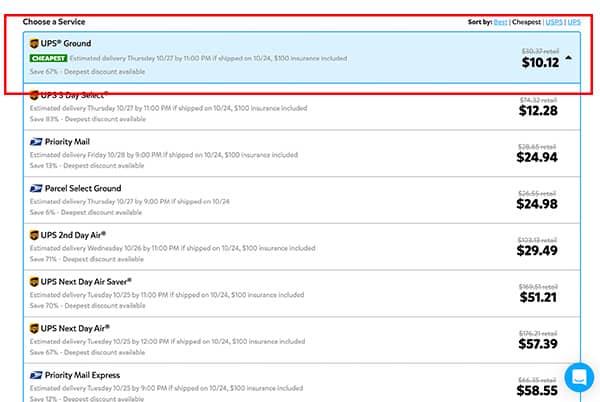Click the $12.28 price
The height and width of the screenshot is (402, 600).
coord(538,111)
